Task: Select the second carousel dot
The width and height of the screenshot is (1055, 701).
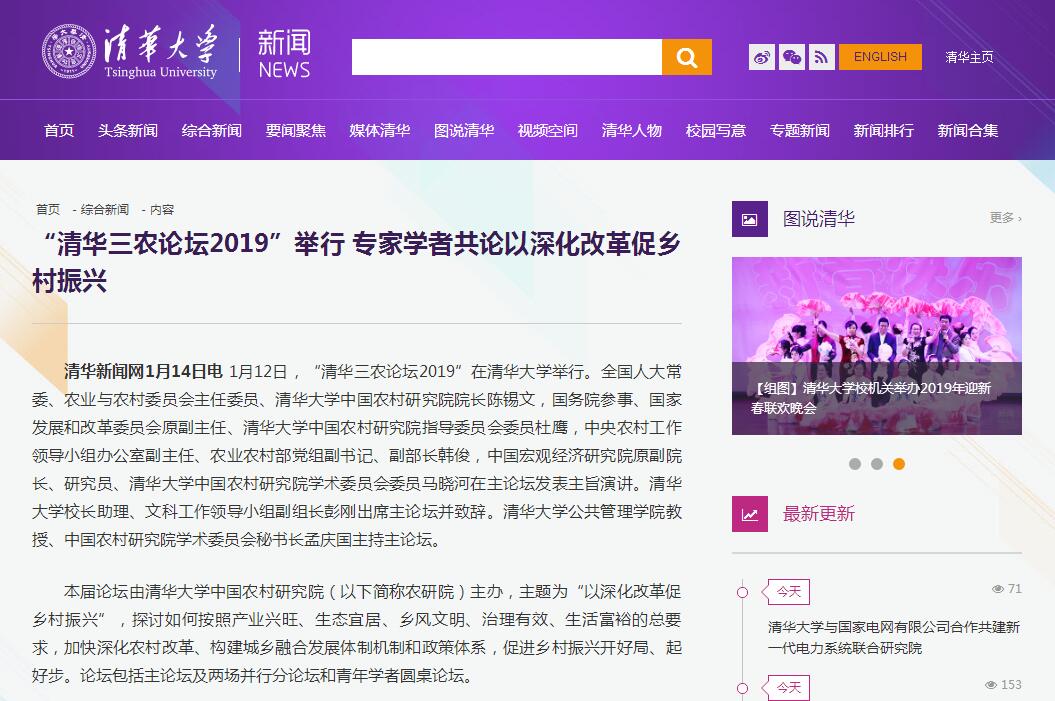Action: (x=877, y=464)
